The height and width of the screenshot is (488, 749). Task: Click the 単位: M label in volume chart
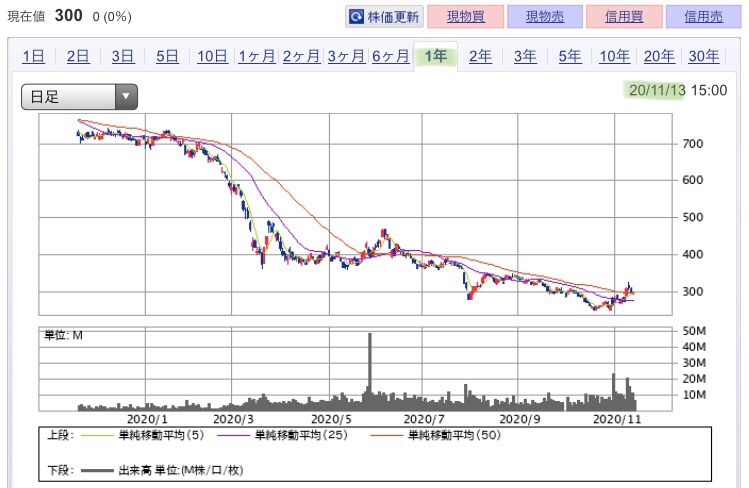[64, 335]
